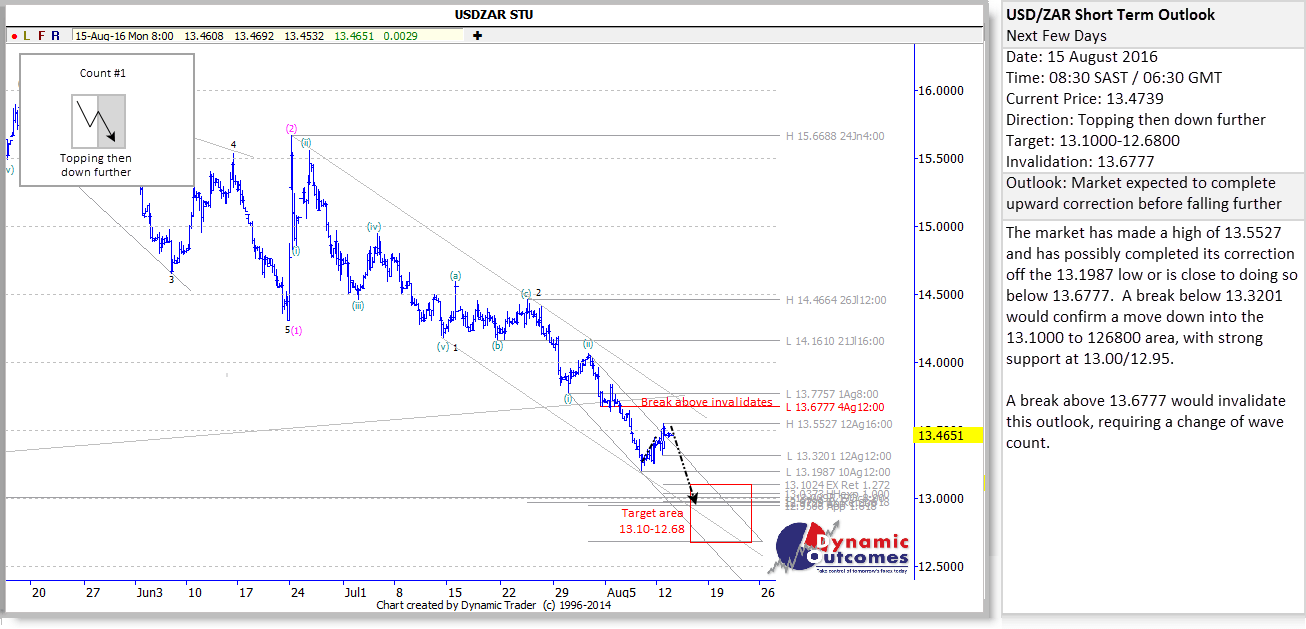Click the dashed black projection arrow head
The height and width of the screenshot is (629, 1306).
click(x=692, y=498)
